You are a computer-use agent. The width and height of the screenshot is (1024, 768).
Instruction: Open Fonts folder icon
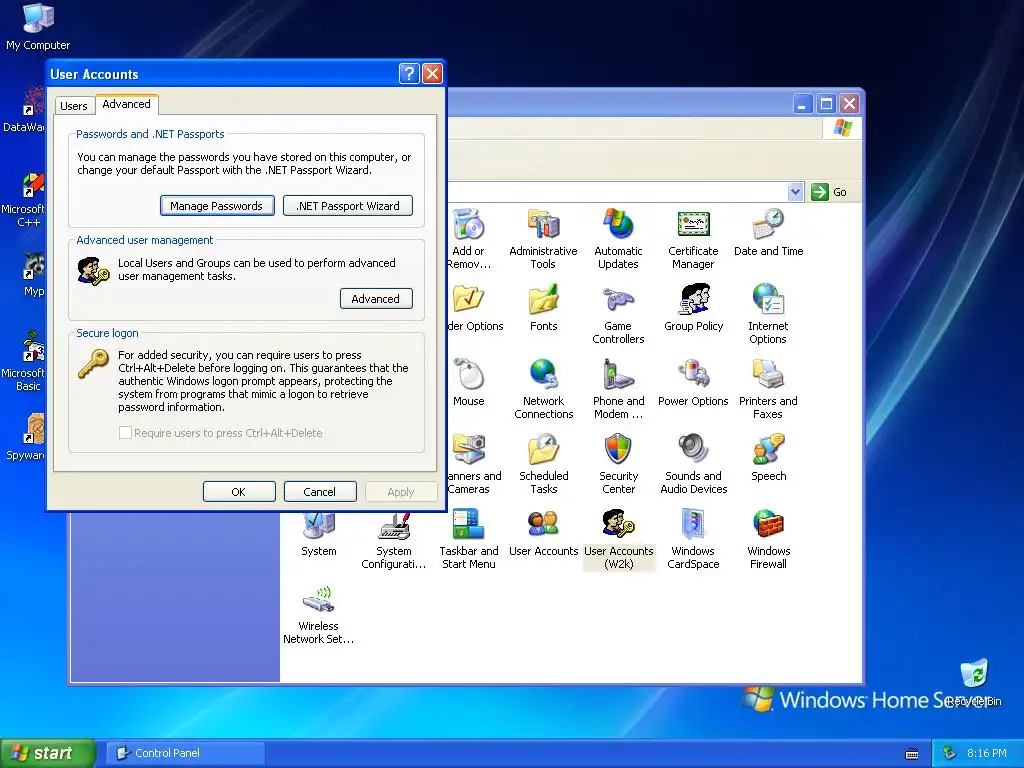point(543,308)
